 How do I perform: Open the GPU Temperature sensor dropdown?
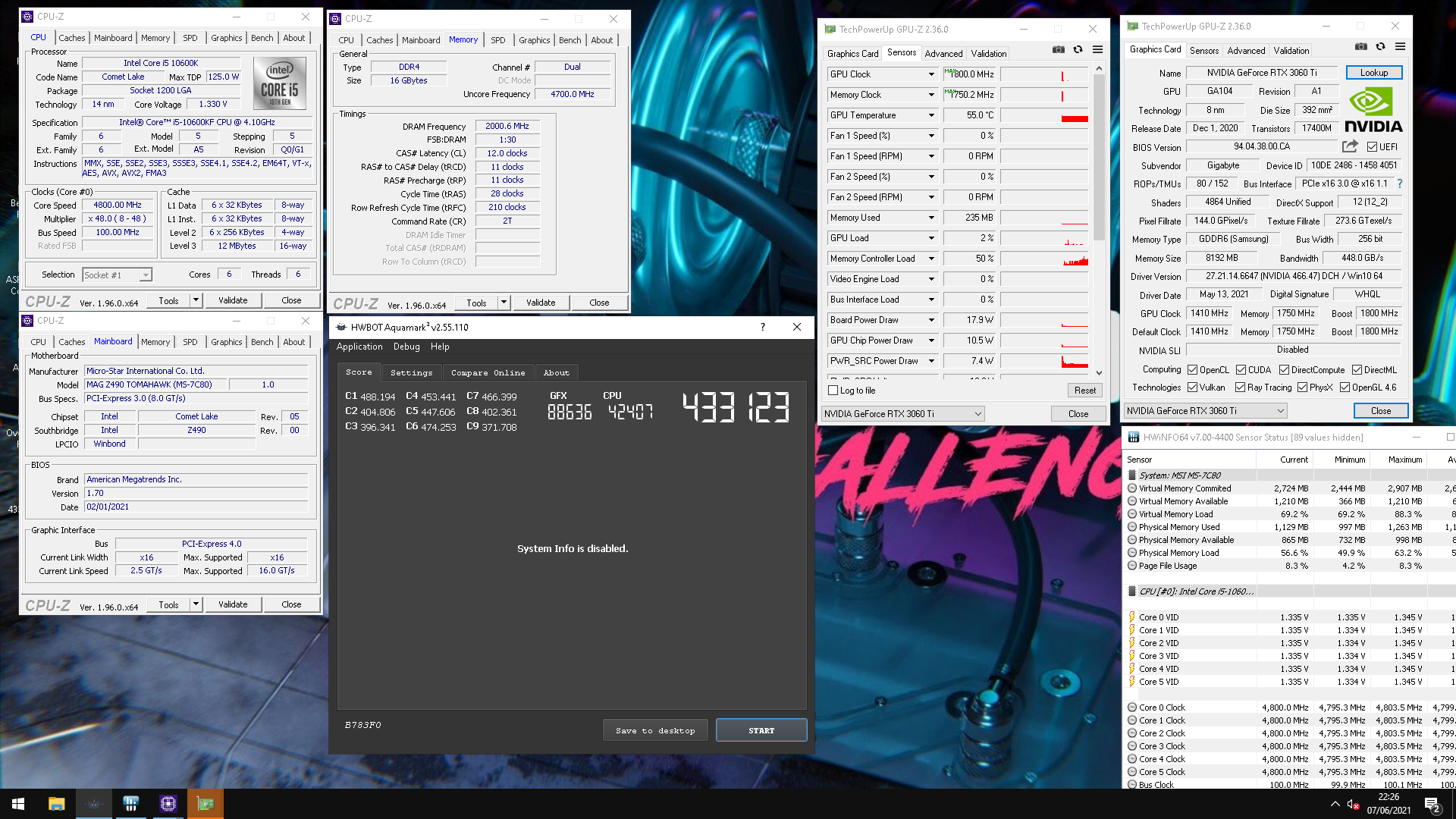(x=930, y=115)
